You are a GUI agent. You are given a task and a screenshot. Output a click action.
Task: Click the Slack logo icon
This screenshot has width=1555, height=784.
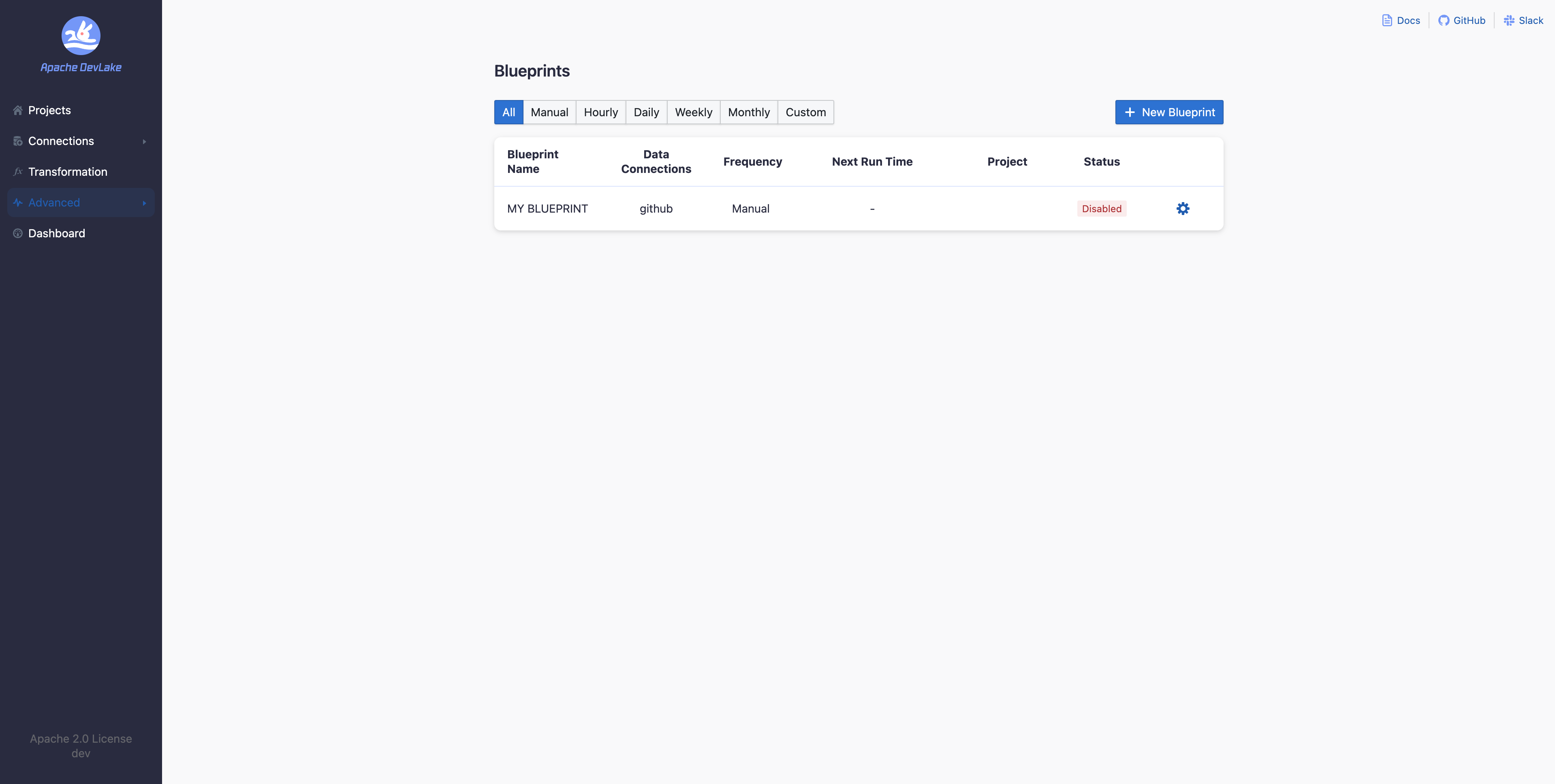pos(1508,21)
